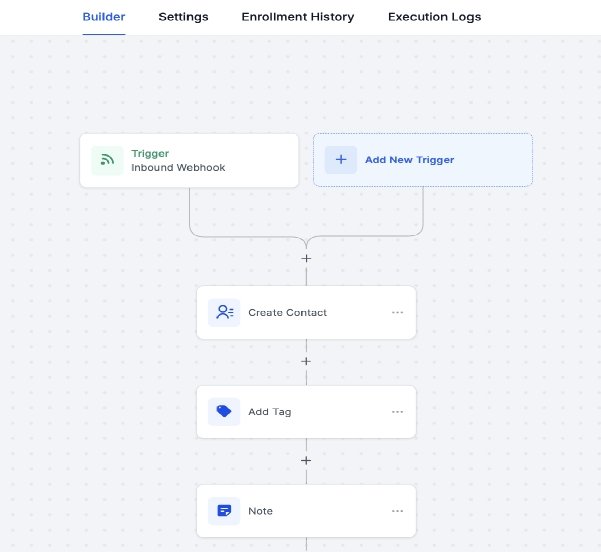Add a step above Create Contact
The image size is (601, 552).
pos(306,258)
